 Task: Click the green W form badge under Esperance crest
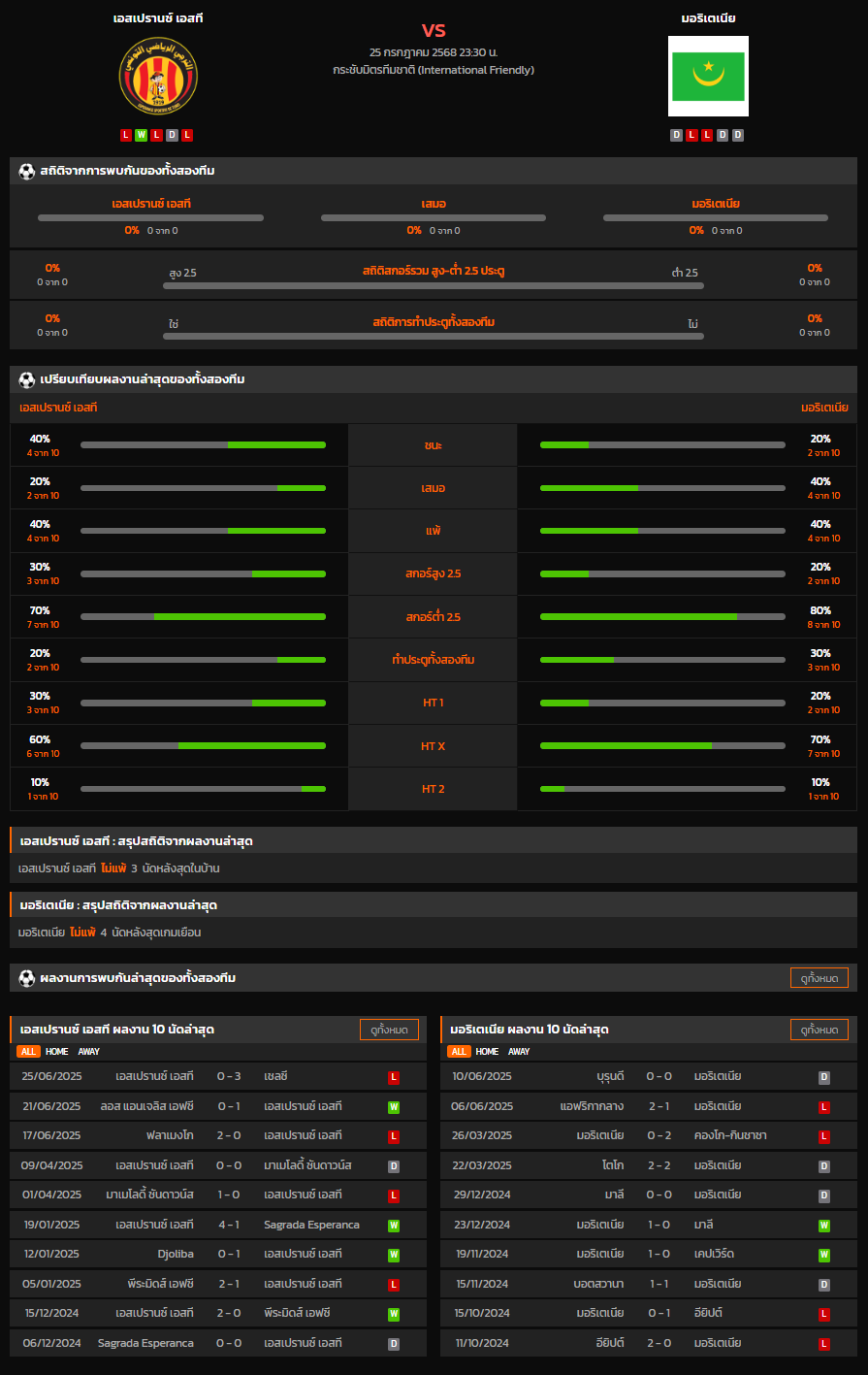pyautogui.click(x=142, y=135)
